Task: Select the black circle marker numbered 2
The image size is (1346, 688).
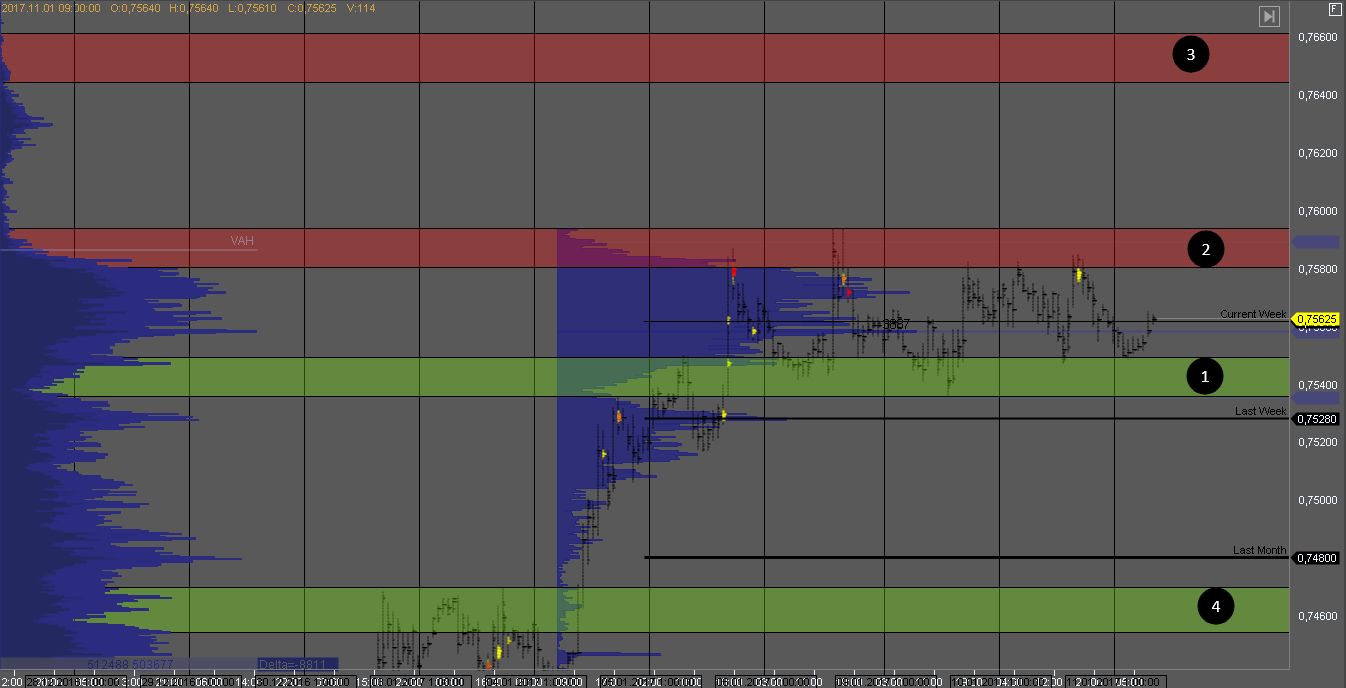Action: tap(1205, 250)
